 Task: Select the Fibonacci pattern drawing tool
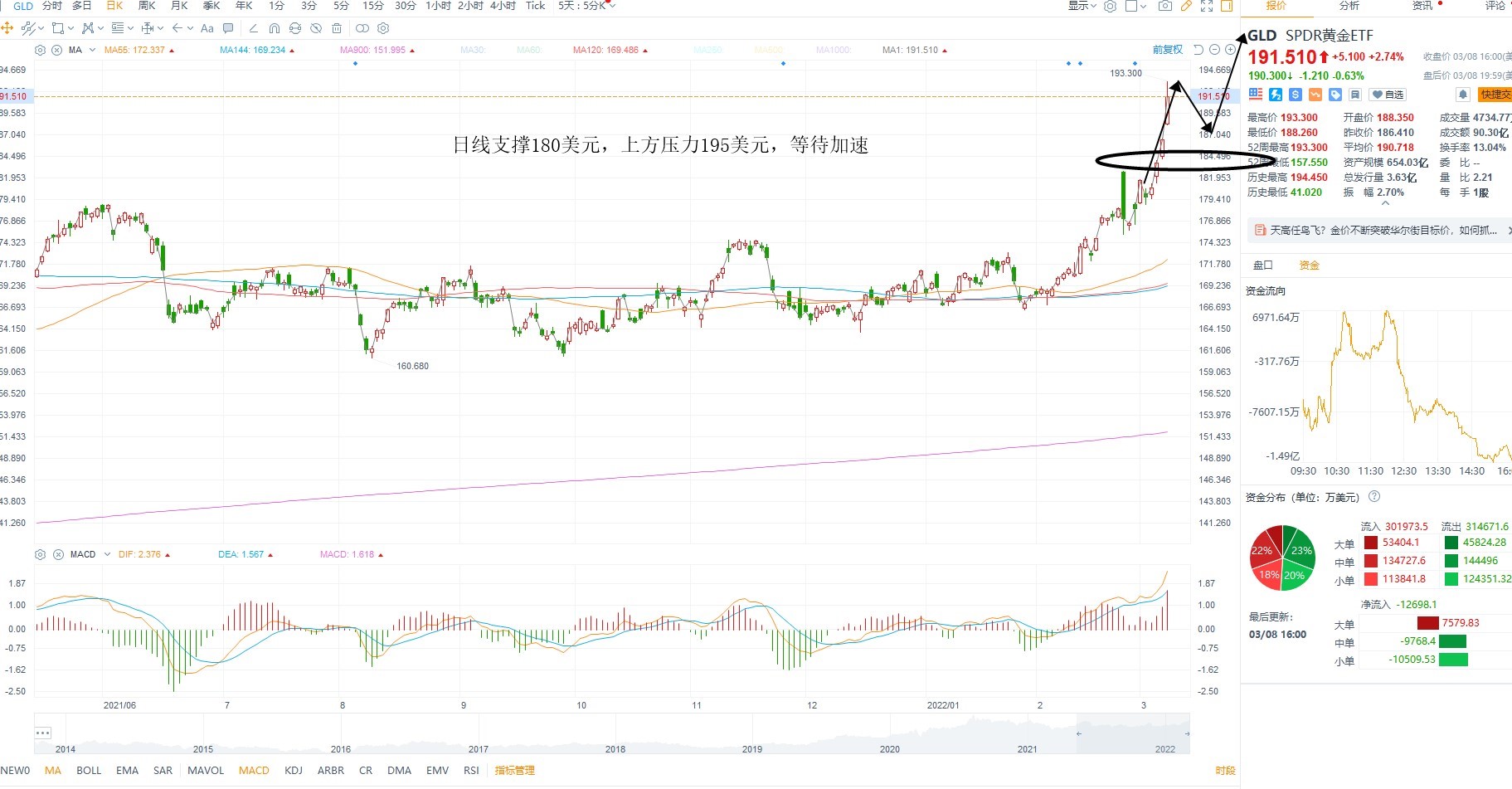[x=88, y=28]
